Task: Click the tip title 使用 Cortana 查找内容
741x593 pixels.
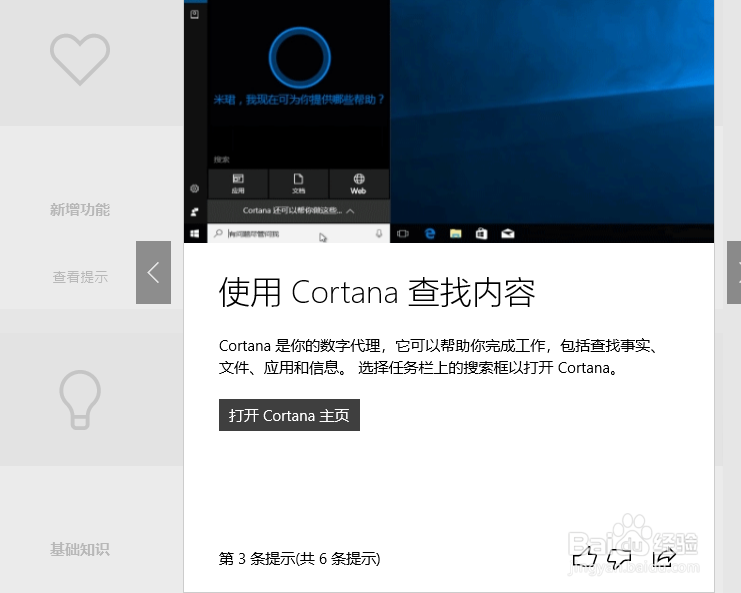Action: tap(377, 292)
